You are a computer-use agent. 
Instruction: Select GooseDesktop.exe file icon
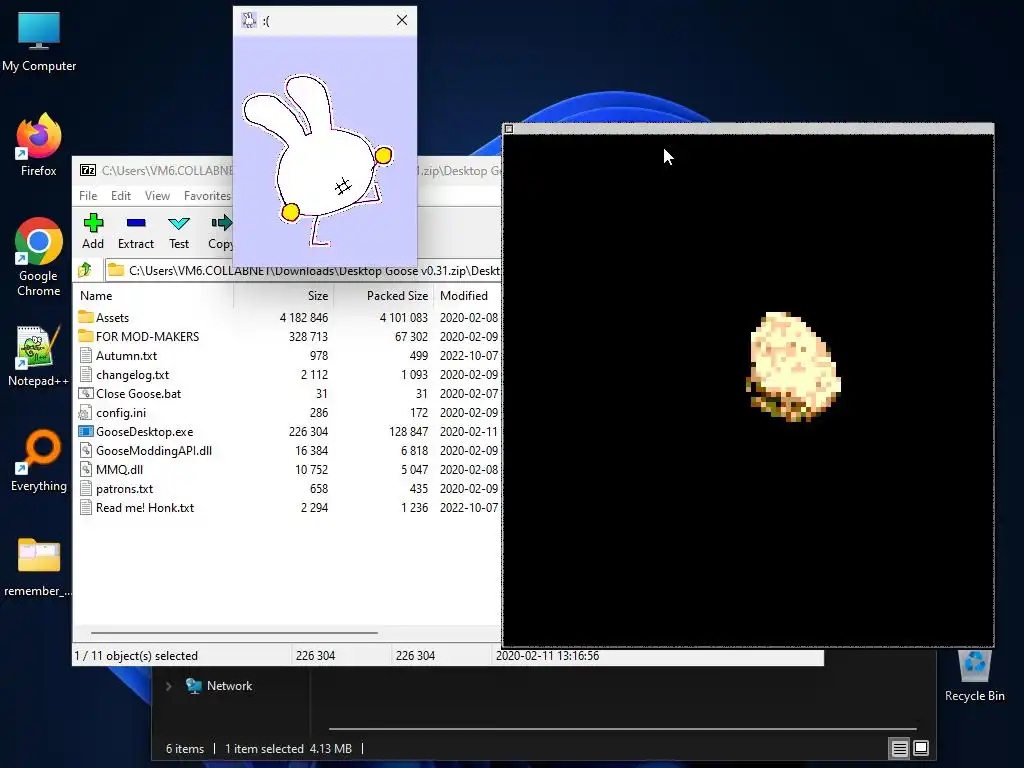click(x=86, y=432)
